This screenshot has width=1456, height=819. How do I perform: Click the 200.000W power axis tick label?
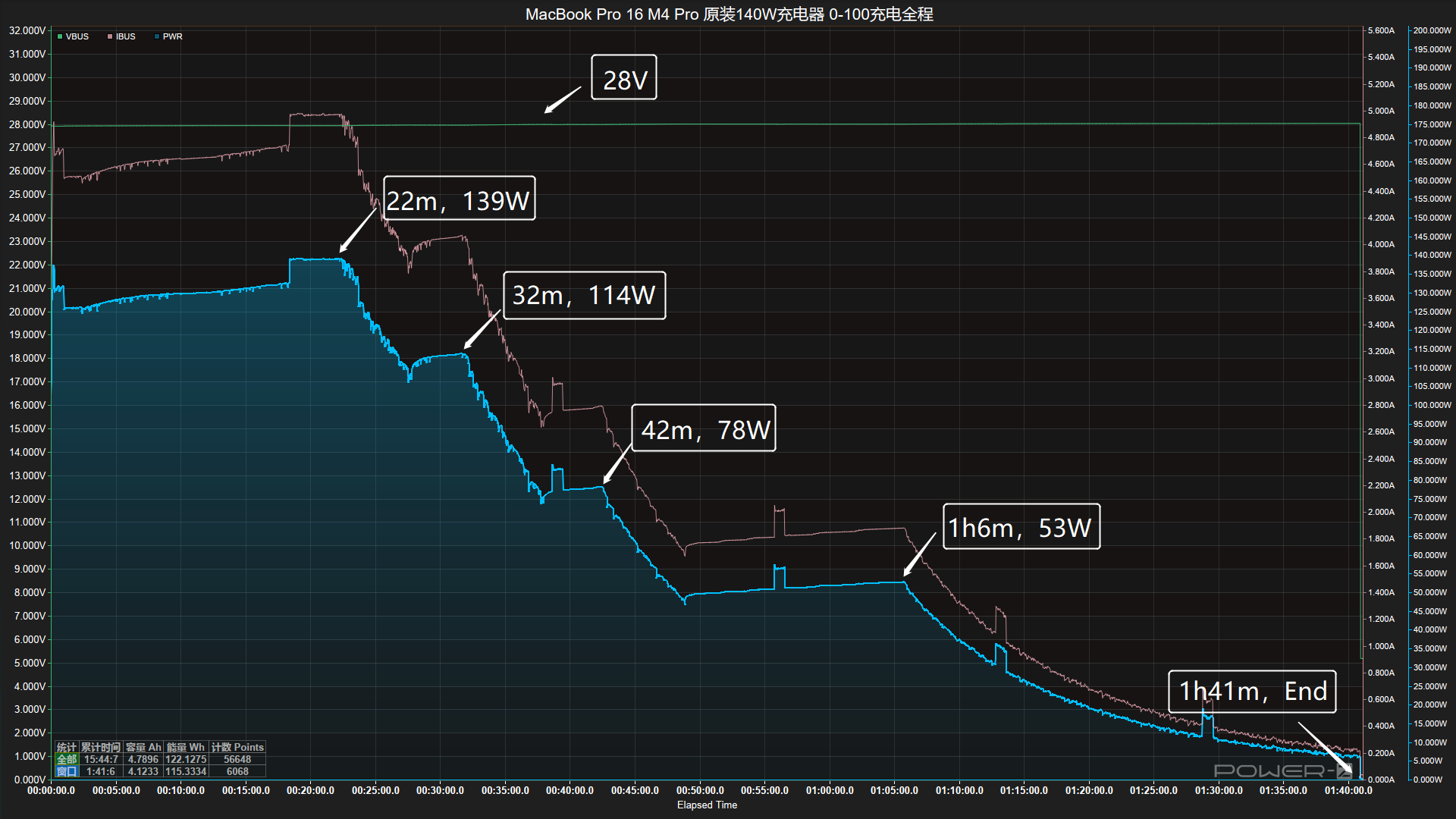1432,30
